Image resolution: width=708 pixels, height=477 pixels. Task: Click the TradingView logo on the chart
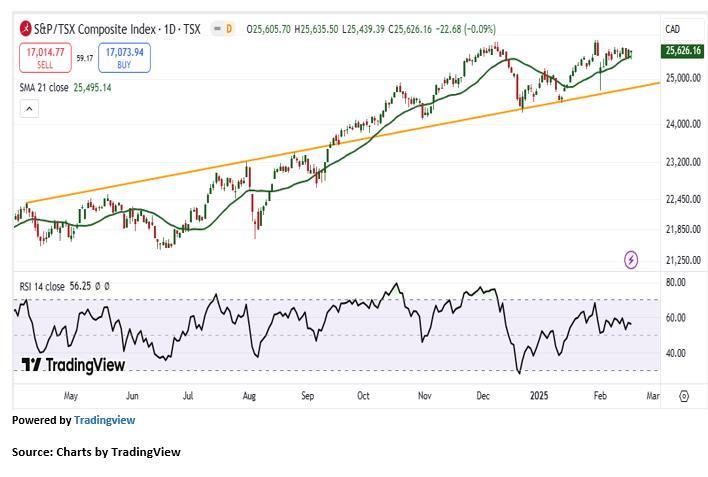73,365
